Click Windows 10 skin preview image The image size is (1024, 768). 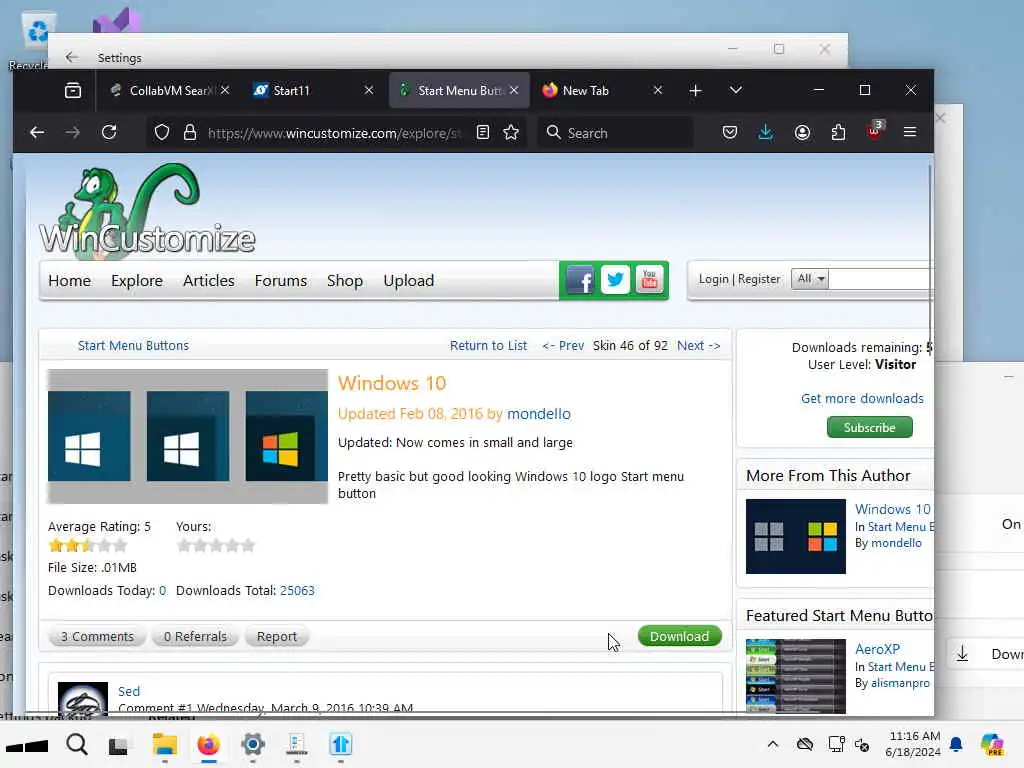point(187,436)
